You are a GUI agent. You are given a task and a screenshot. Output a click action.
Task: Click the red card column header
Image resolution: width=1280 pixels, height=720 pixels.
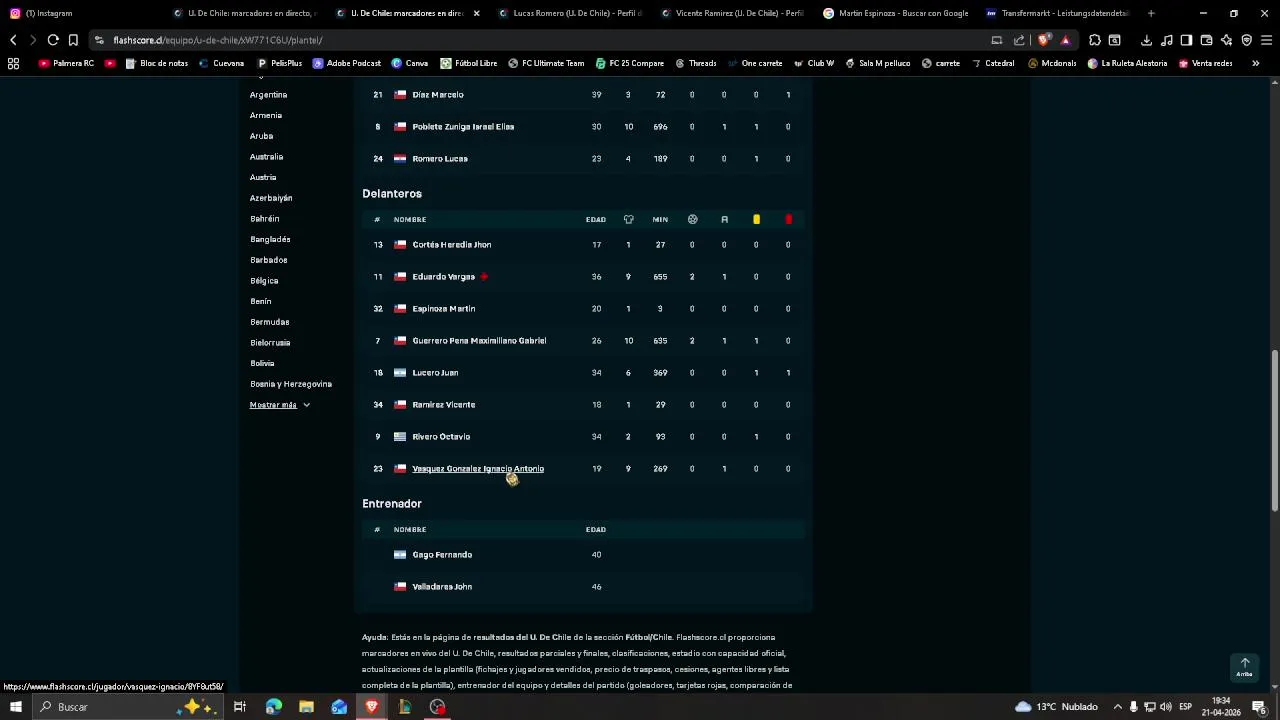click(788, 219)
